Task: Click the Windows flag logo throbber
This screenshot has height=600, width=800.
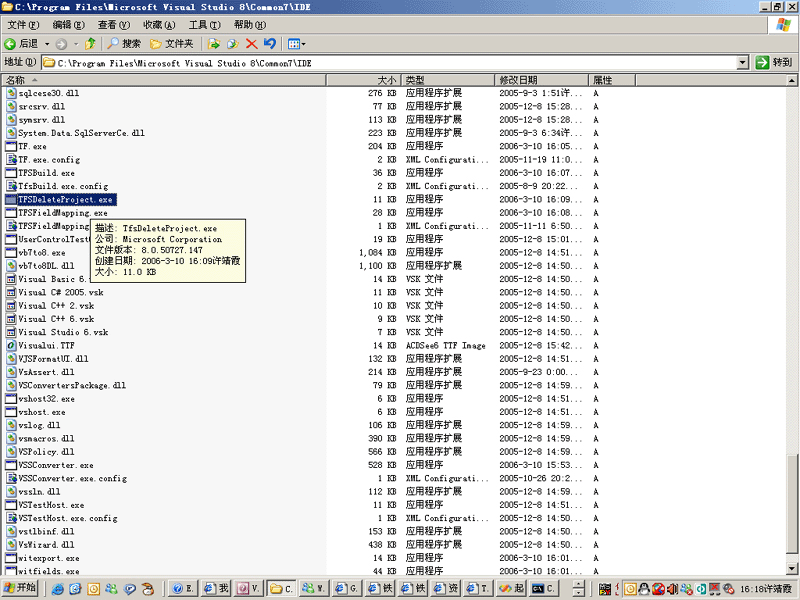Action: pyautogui.click(x=783, y=24)
